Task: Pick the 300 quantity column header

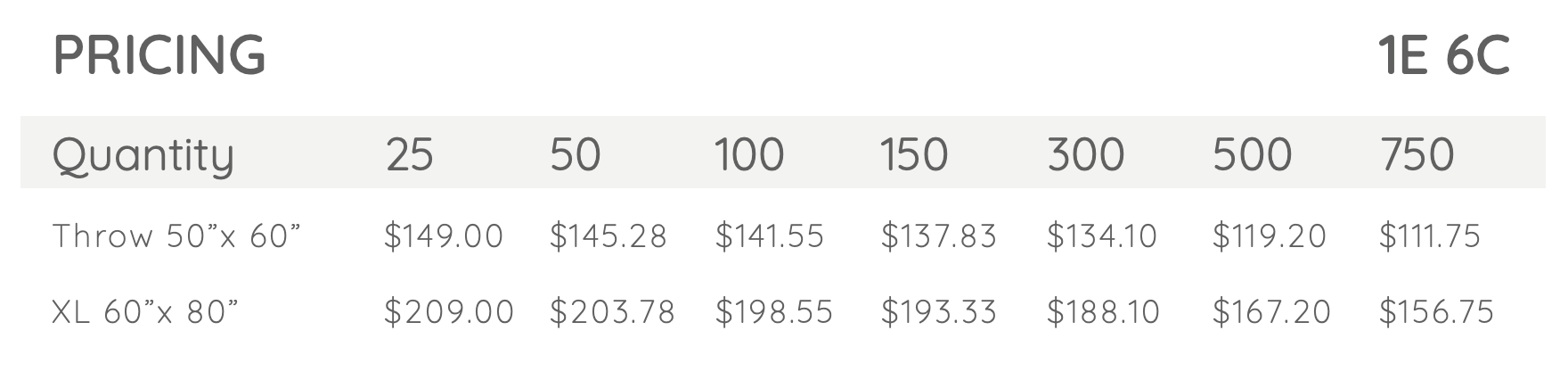Action: pos(1085,154)
